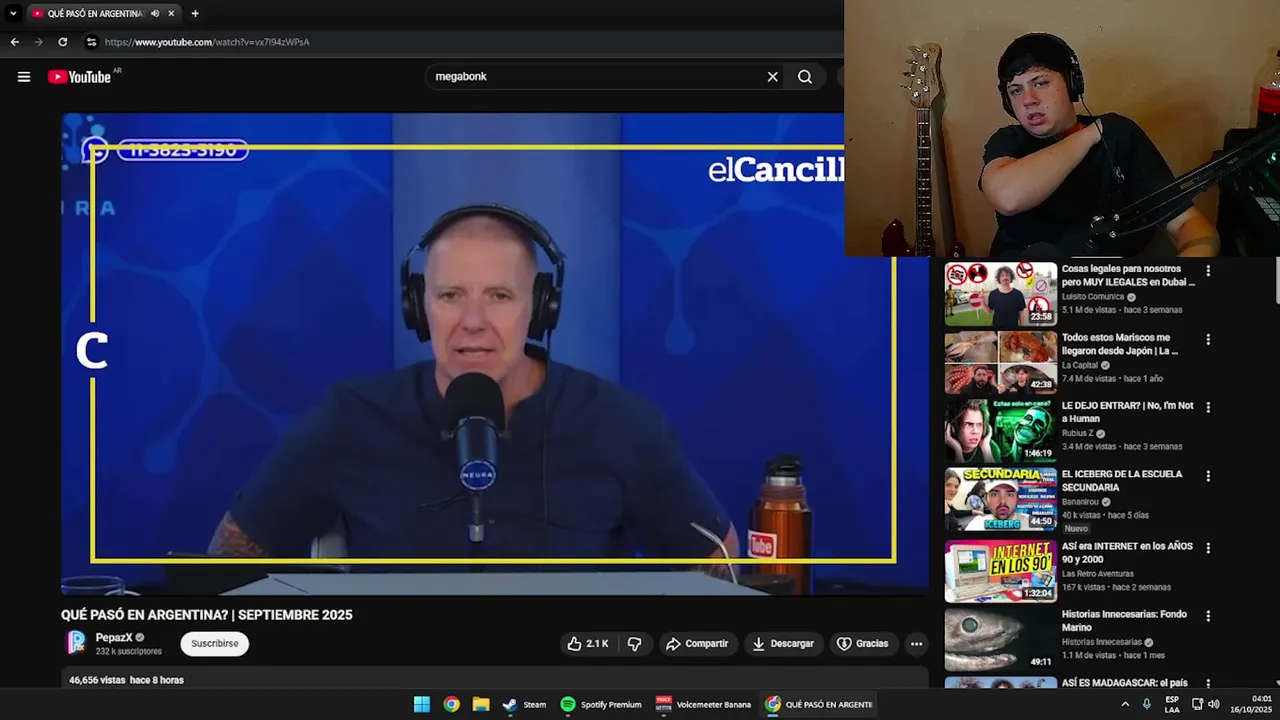Open ASÍ era INTERNET en los AÑOS 90 thumbnail

[x=1000, y=571]
